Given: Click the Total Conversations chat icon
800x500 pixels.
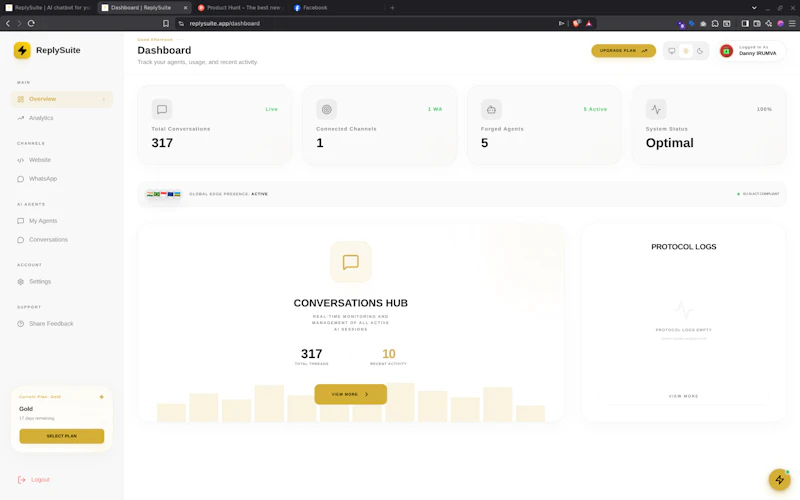Looking at the screenshot, I should pyautogui.click(x=162, y=109).
